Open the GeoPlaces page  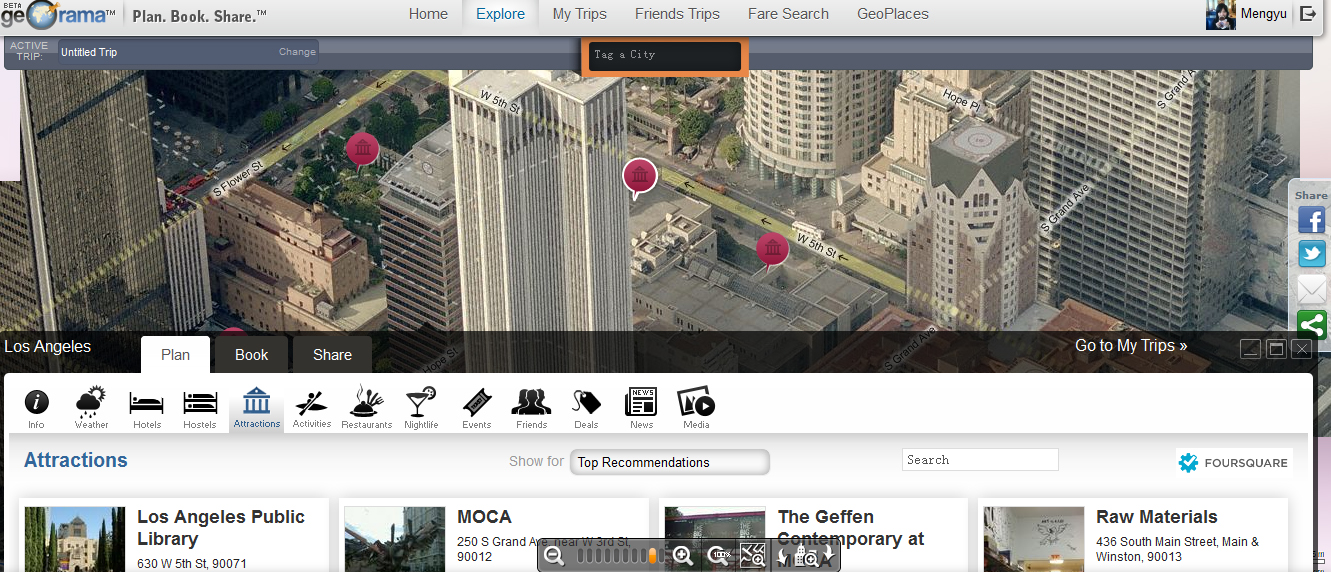[893, 14]
